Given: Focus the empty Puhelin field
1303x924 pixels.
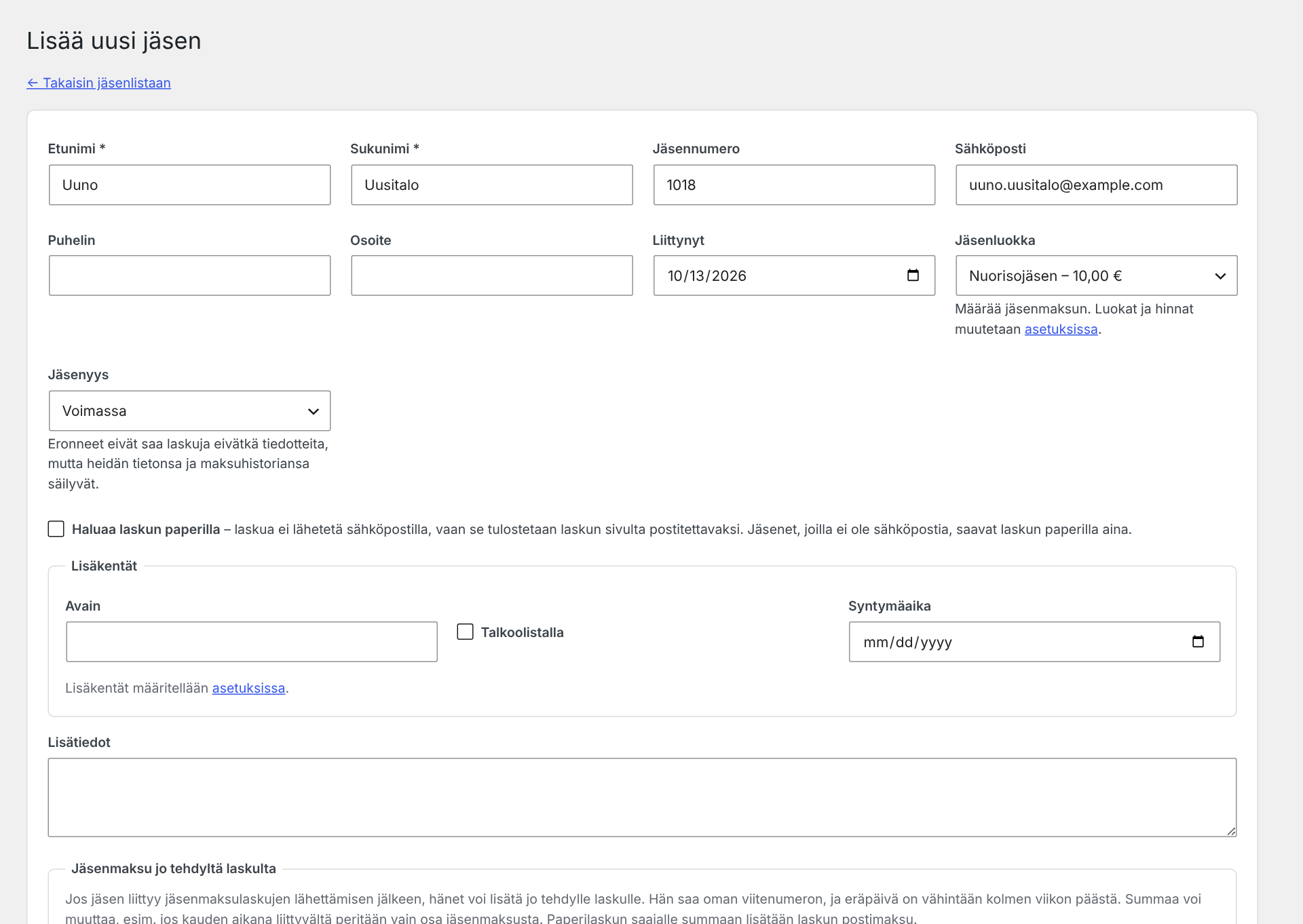Looking at the screenshot, I should [x=189, y=275].
